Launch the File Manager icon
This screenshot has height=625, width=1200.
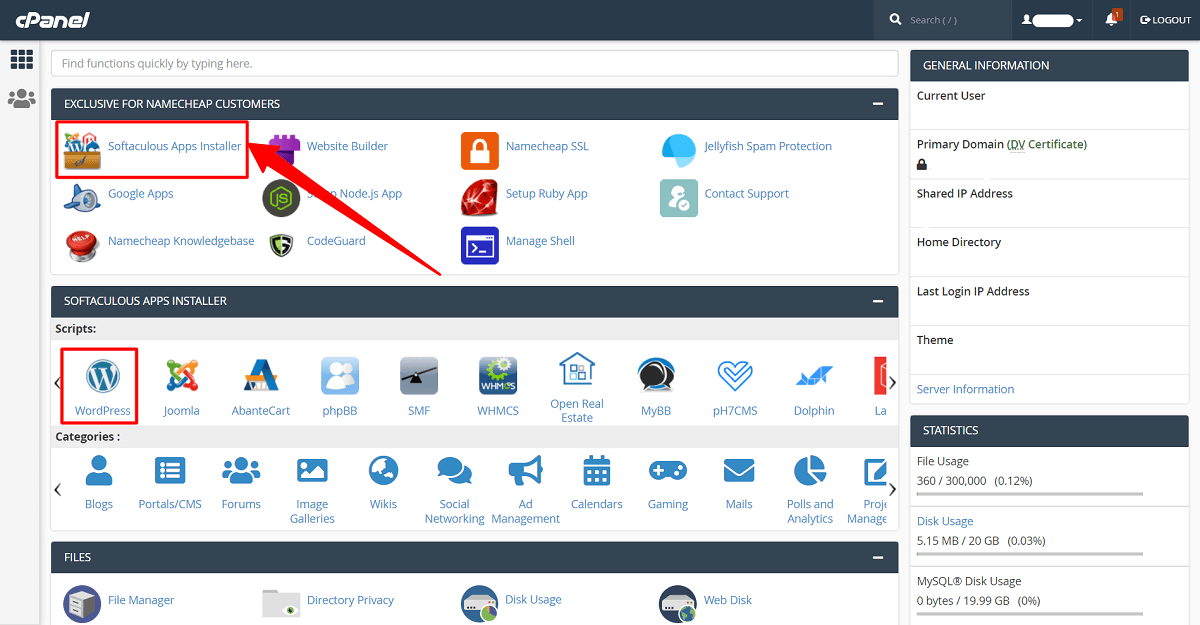[x=82, y=603]
